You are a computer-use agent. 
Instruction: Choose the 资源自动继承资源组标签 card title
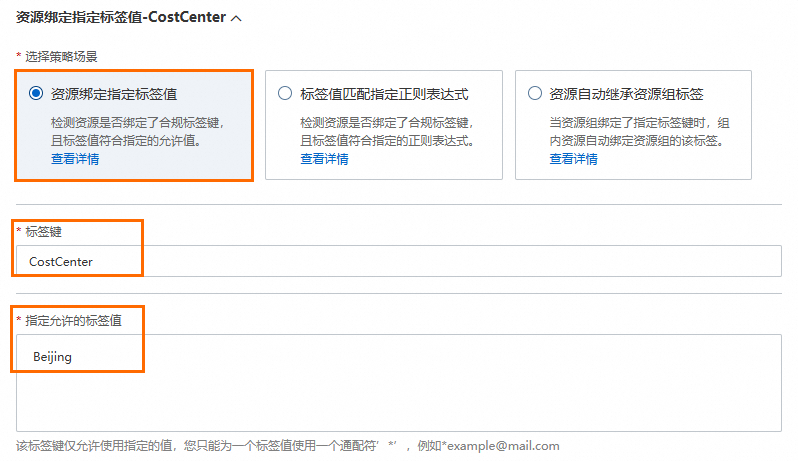coord(626,94)
